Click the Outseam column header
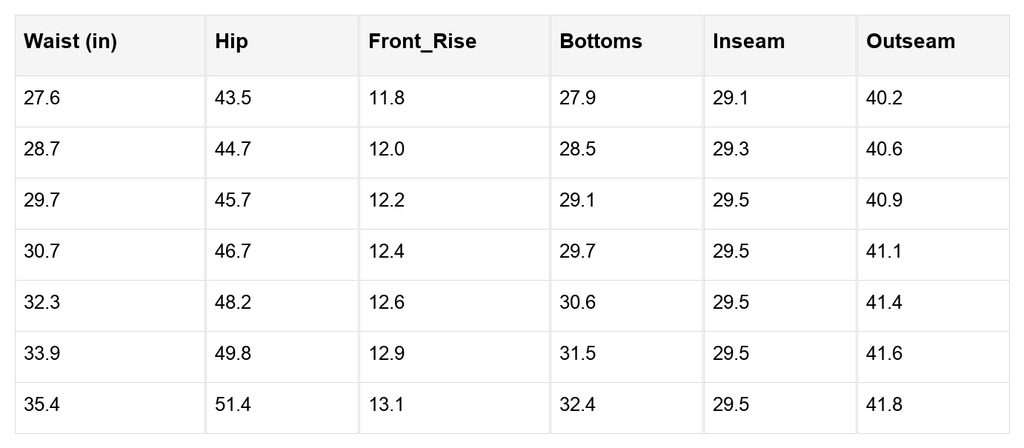 [x=911, y=42]
